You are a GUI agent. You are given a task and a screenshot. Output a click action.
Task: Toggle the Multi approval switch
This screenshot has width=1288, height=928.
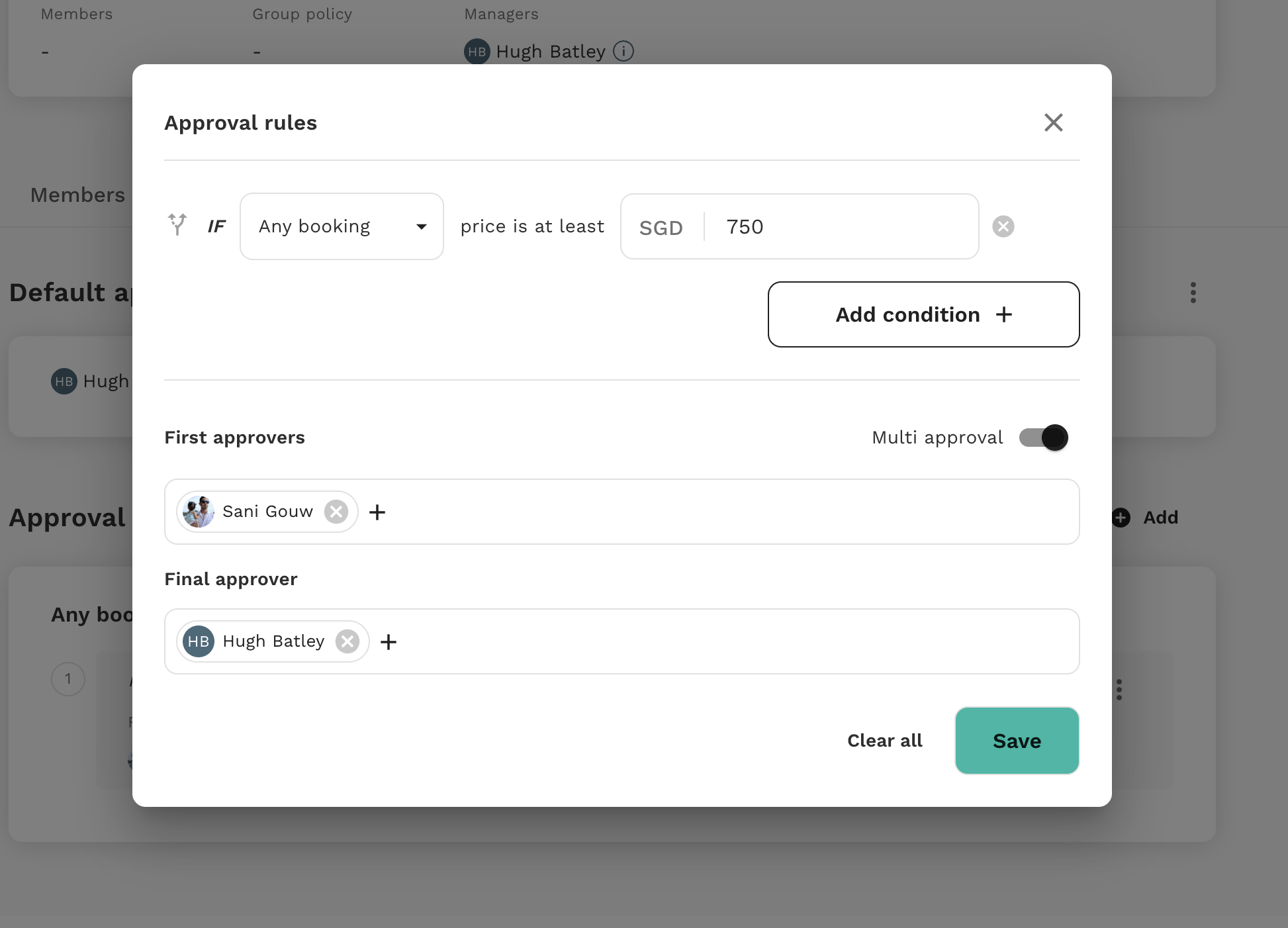pos(1043,438)
